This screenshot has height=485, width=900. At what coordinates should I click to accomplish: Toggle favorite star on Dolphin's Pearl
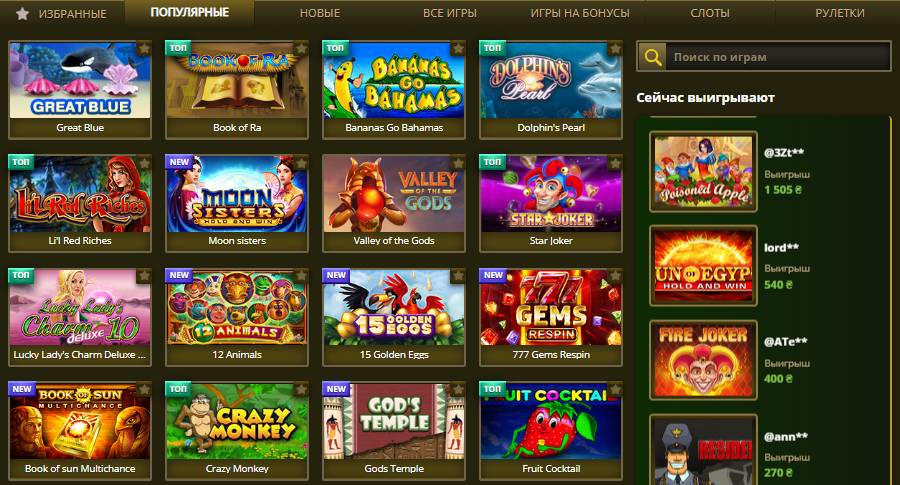(x=615, y=49)
